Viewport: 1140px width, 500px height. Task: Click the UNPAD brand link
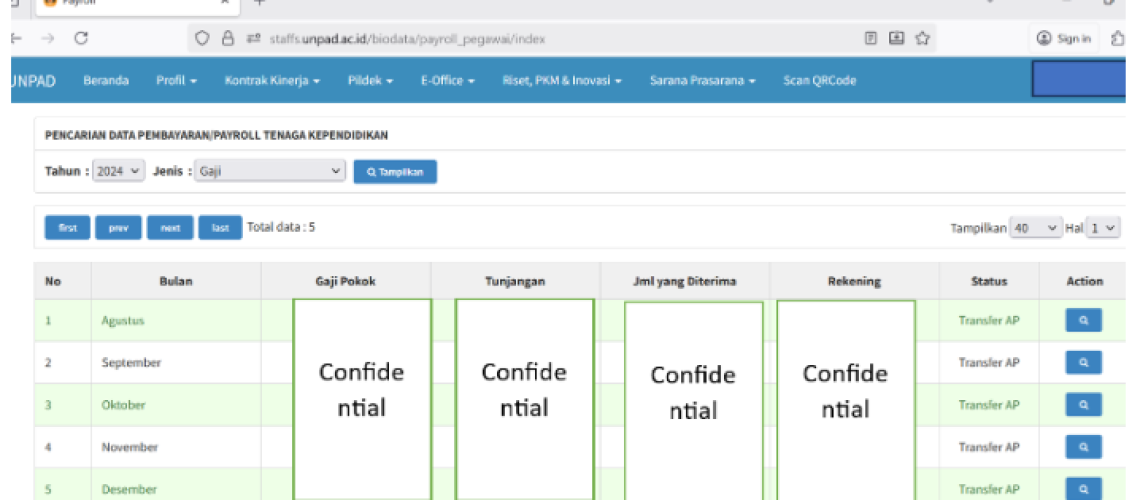tap(34, 81)
